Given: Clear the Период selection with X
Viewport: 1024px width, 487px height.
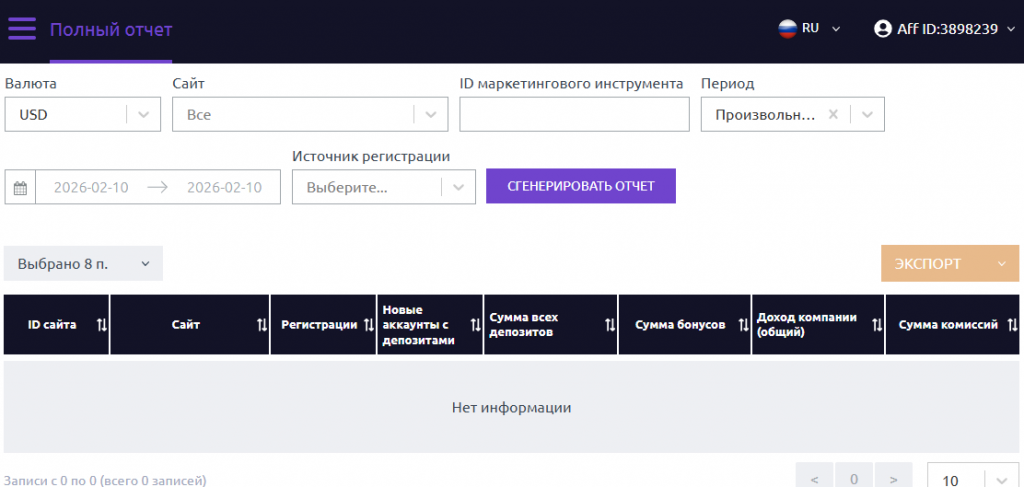Looking at the screenshot, I should (x=833, y=115).
